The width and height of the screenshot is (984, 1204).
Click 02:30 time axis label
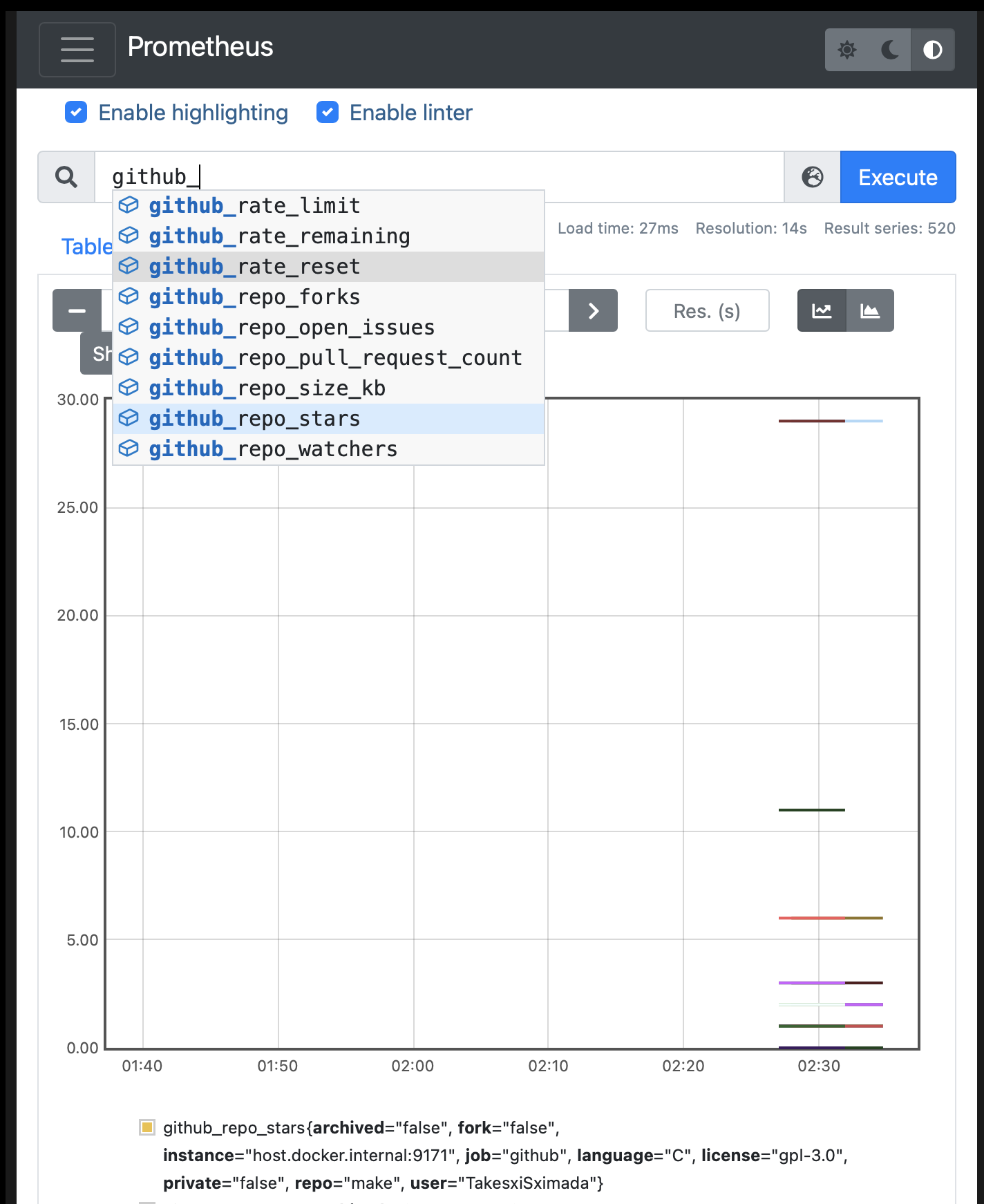click(819, 1066)
